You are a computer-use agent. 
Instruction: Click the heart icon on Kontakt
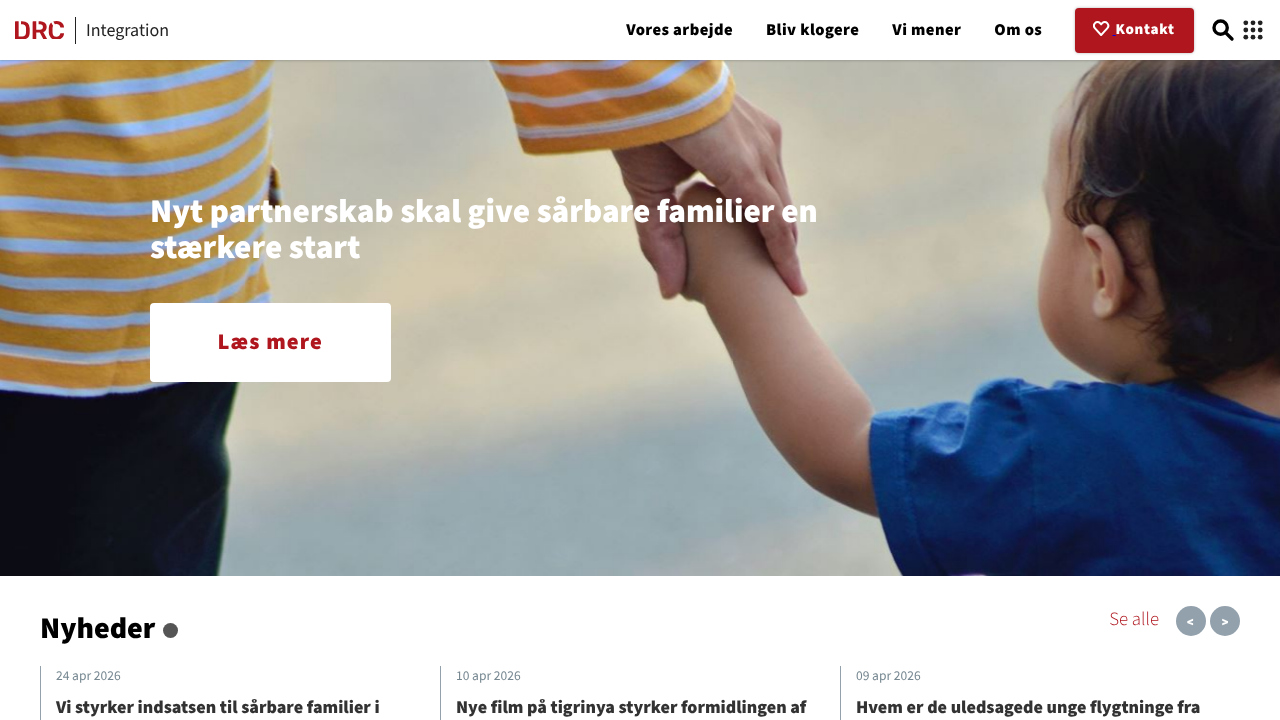[1101, 29]
